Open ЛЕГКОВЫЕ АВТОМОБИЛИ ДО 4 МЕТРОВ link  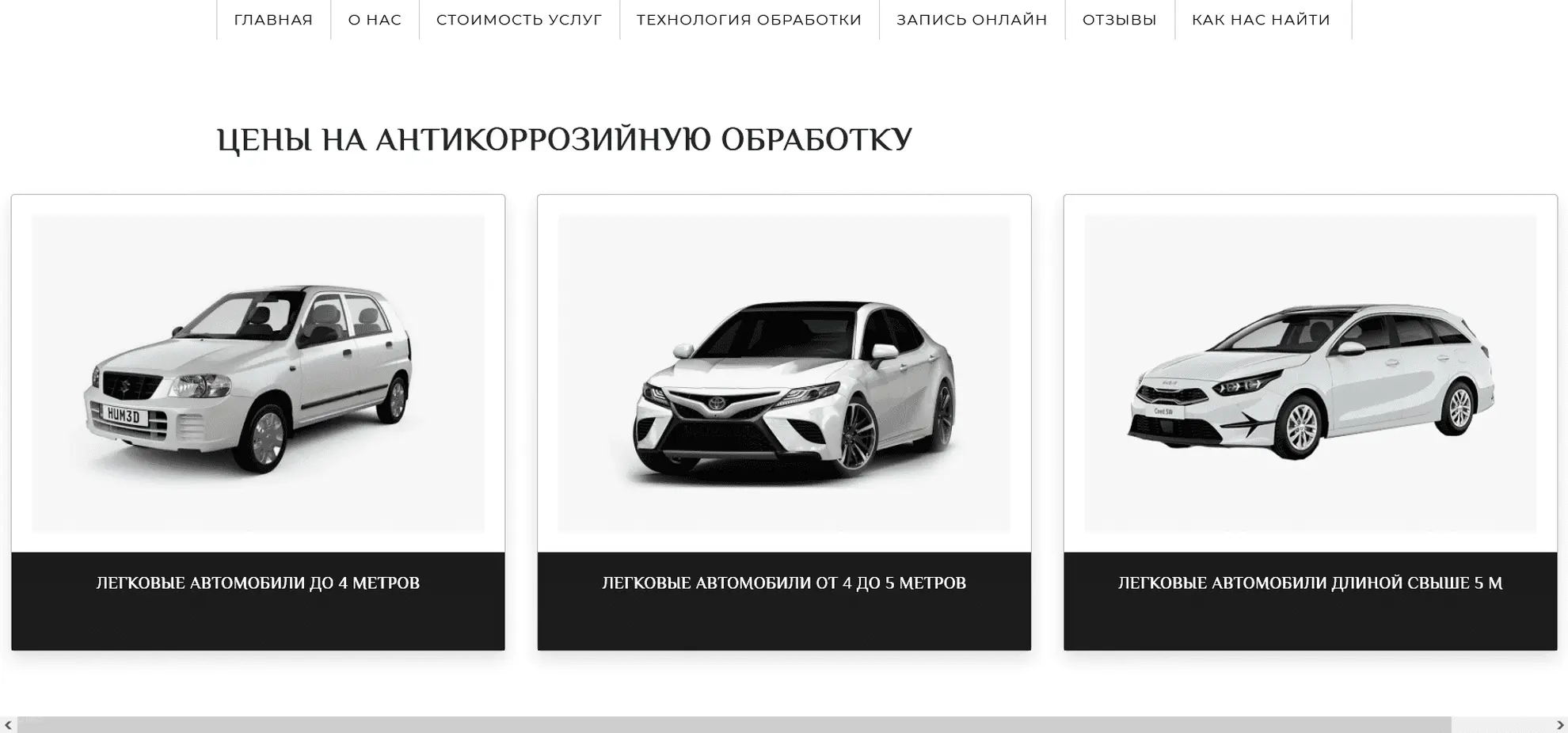tap(258, 583)
